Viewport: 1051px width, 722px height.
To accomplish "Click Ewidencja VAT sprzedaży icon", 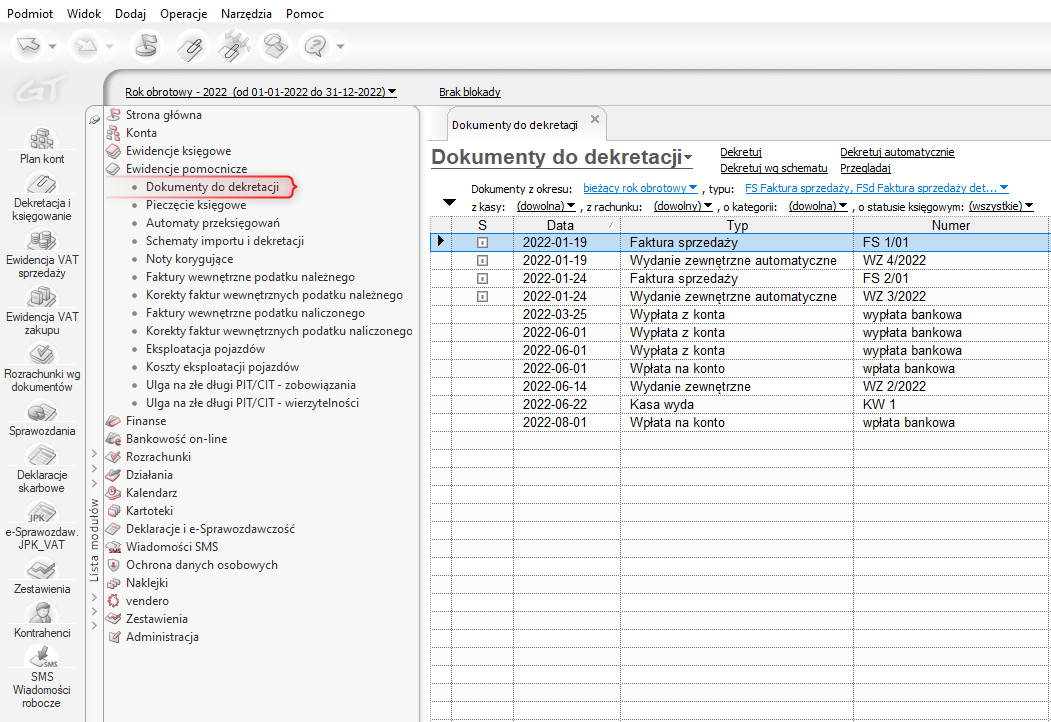I will pos(42,241).
